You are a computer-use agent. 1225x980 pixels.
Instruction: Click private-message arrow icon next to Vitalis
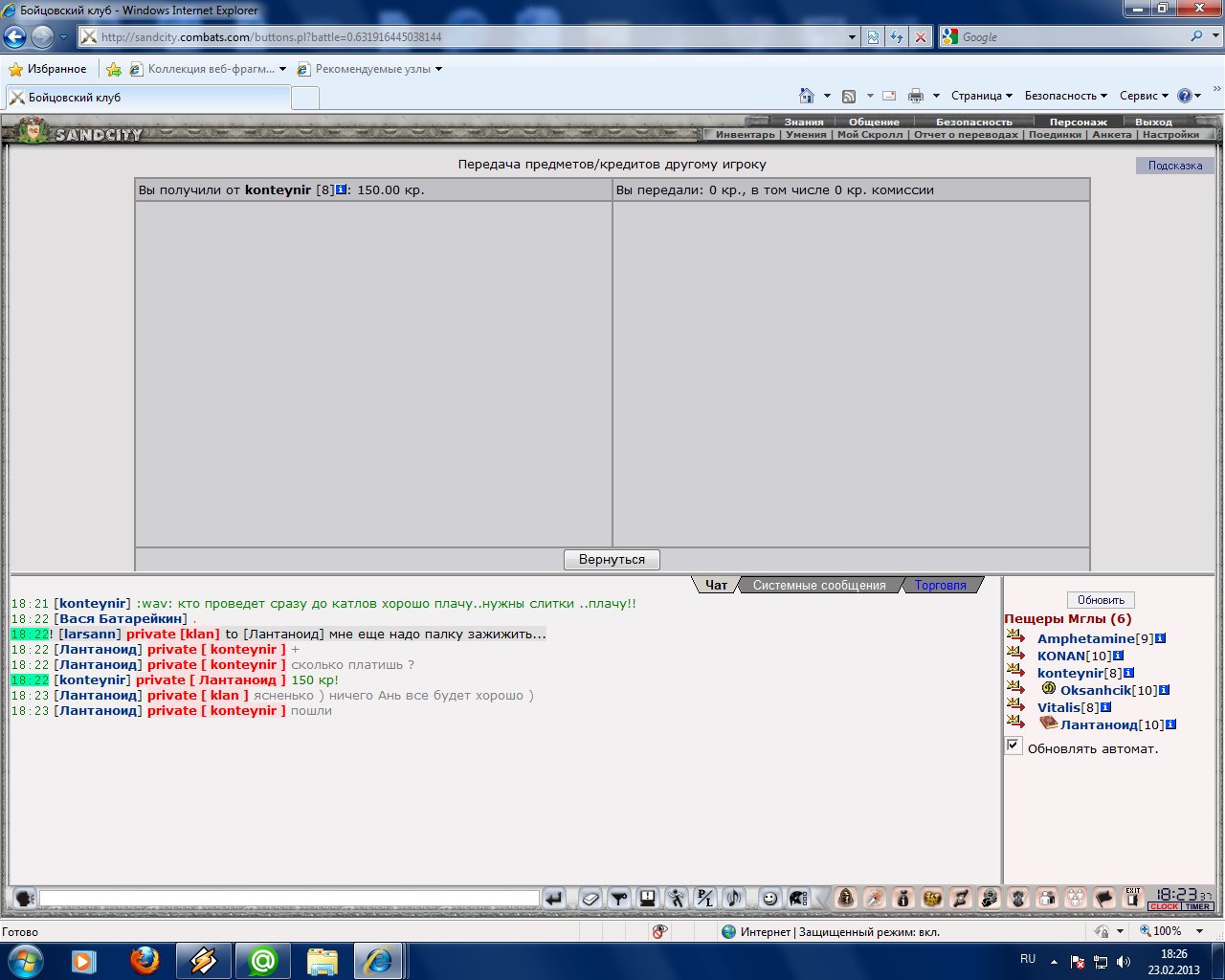point(1015,705)
